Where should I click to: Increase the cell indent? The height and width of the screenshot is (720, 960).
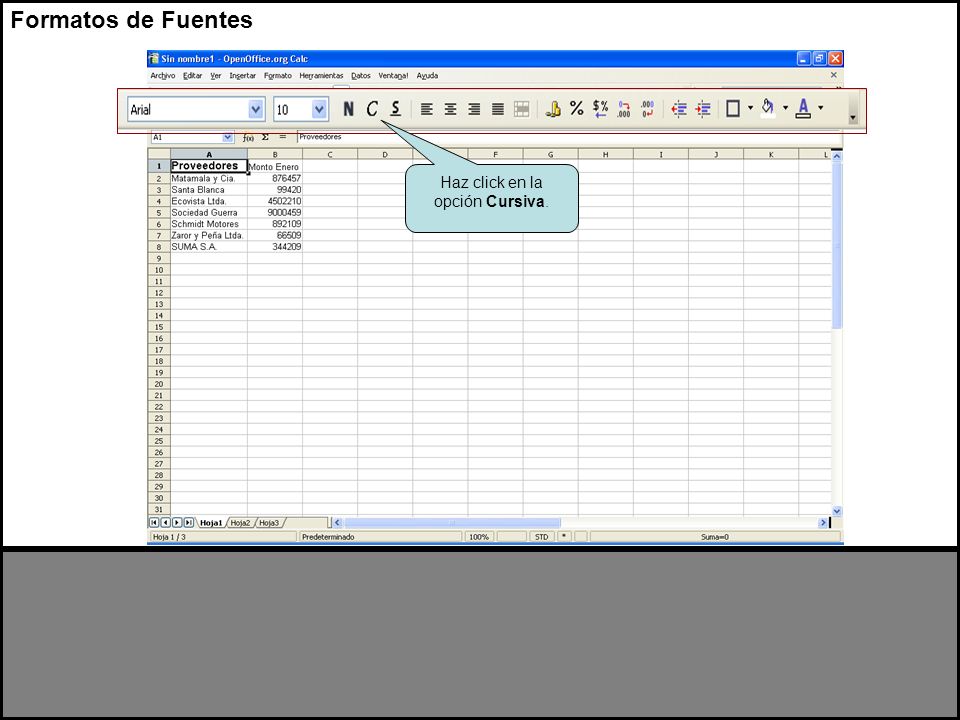(703, 109)
